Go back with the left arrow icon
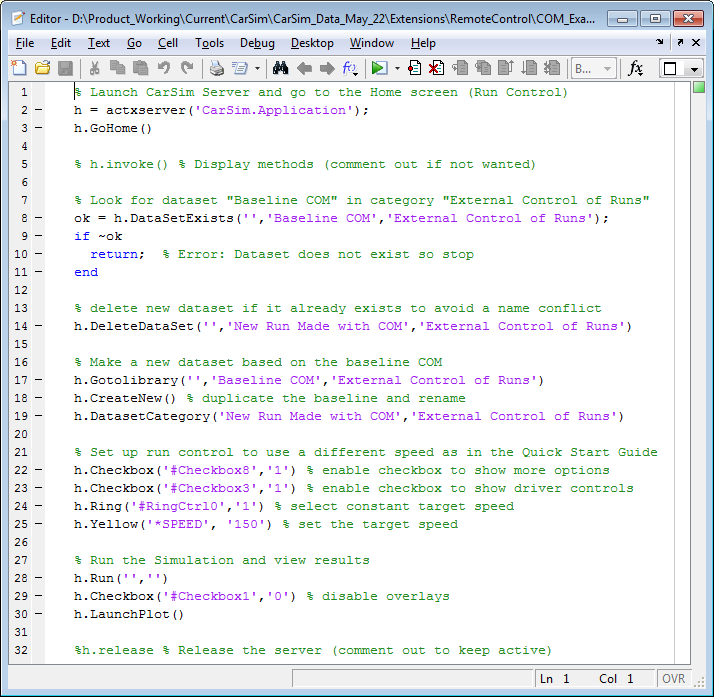 304,68
